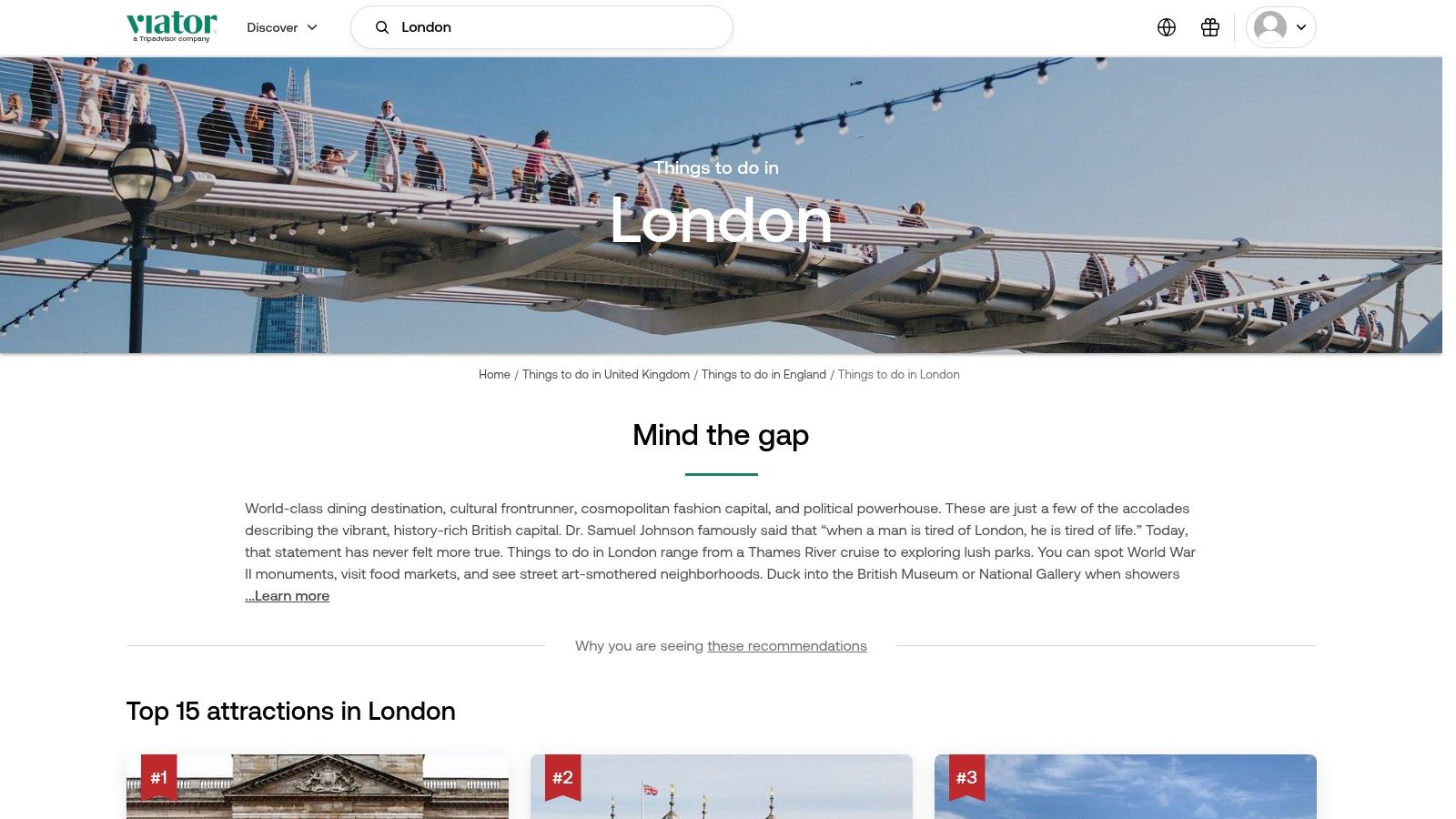The height and width of the screenshot is (819, 1456).
Task: Open Things to do in United Kingdom breadcrumb
Action: 606,375
